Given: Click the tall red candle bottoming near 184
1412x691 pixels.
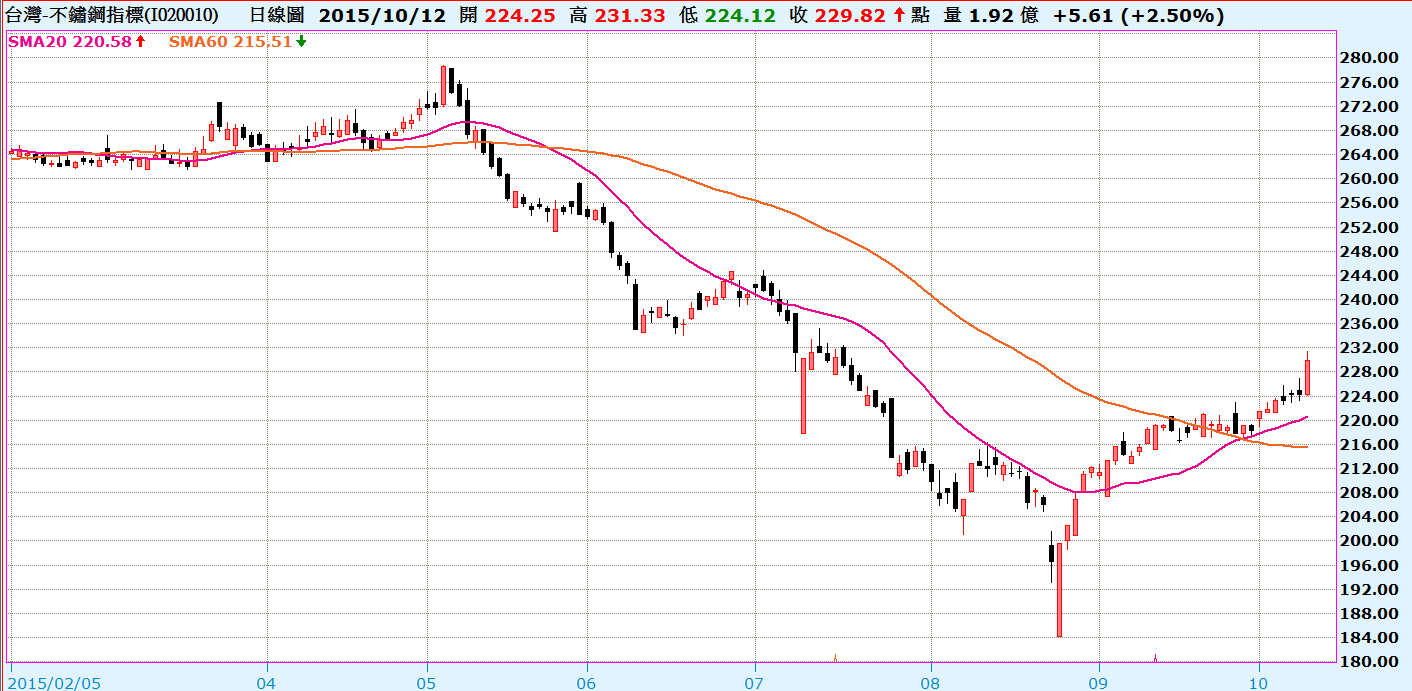Looking at the screenshot, I should [1059, 590].
